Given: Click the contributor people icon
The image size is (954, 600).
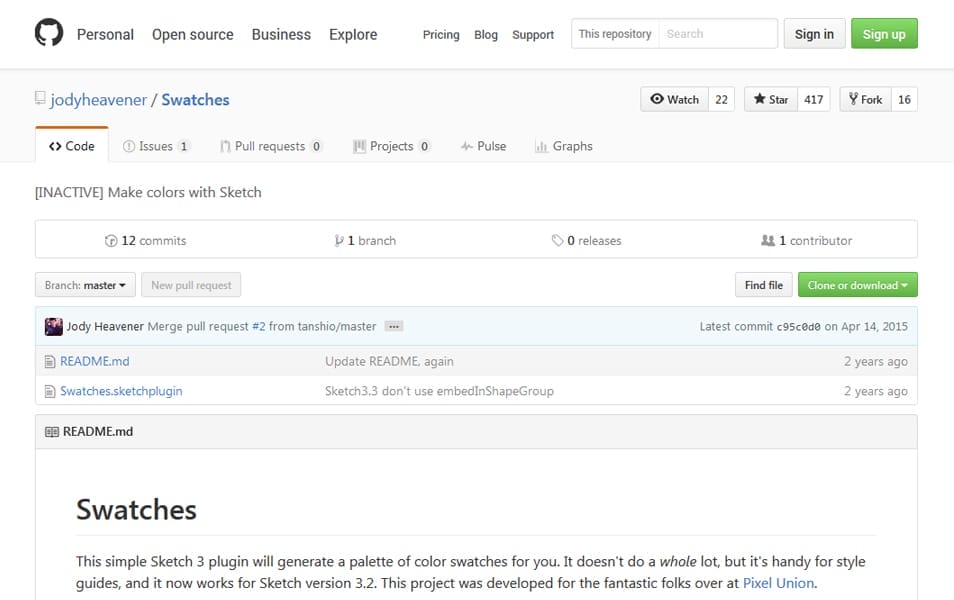Looking at the screenshot, I should point(767,241).
